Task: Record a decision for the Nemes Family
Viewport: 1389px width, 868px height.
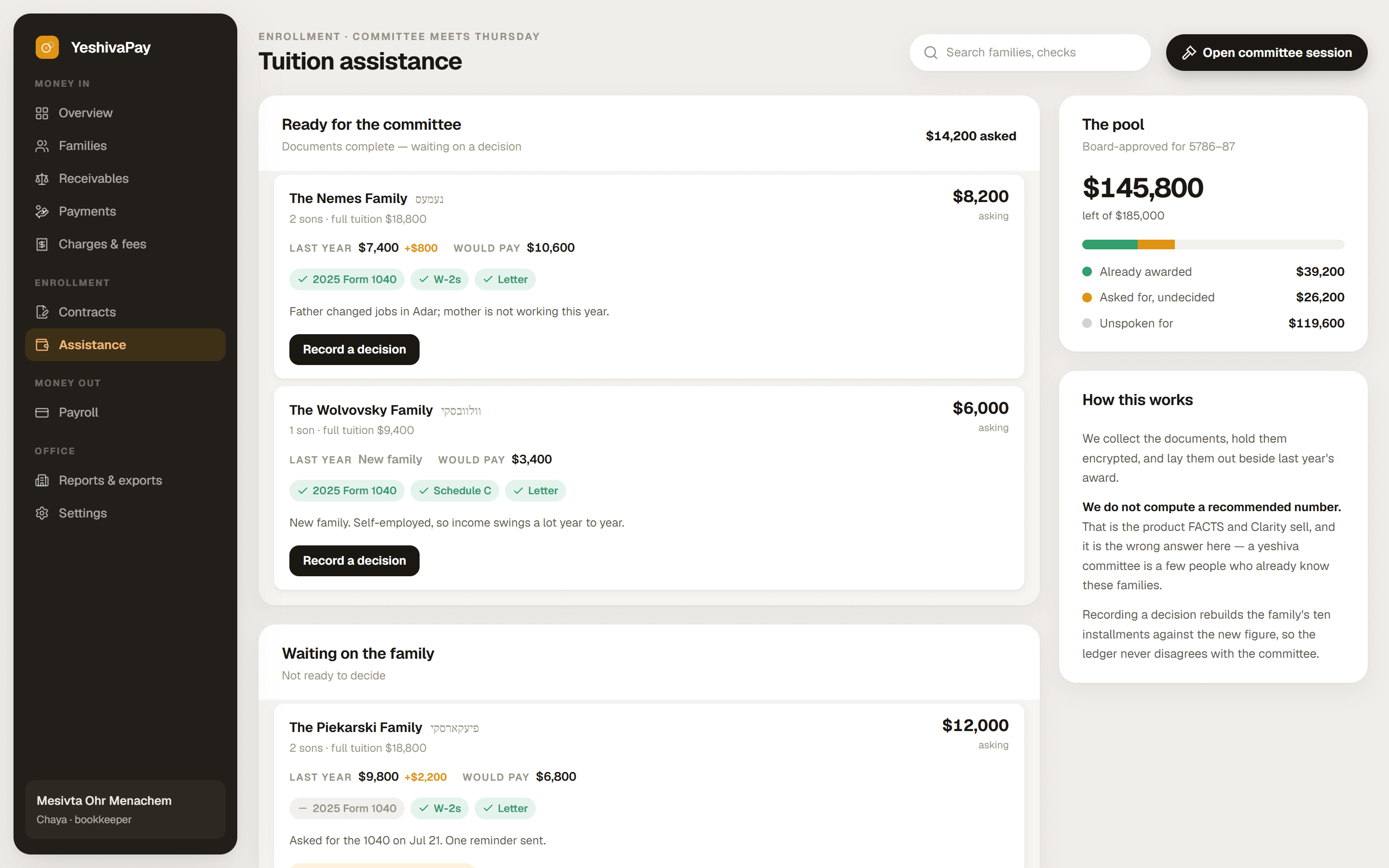Action: [354, 349]
